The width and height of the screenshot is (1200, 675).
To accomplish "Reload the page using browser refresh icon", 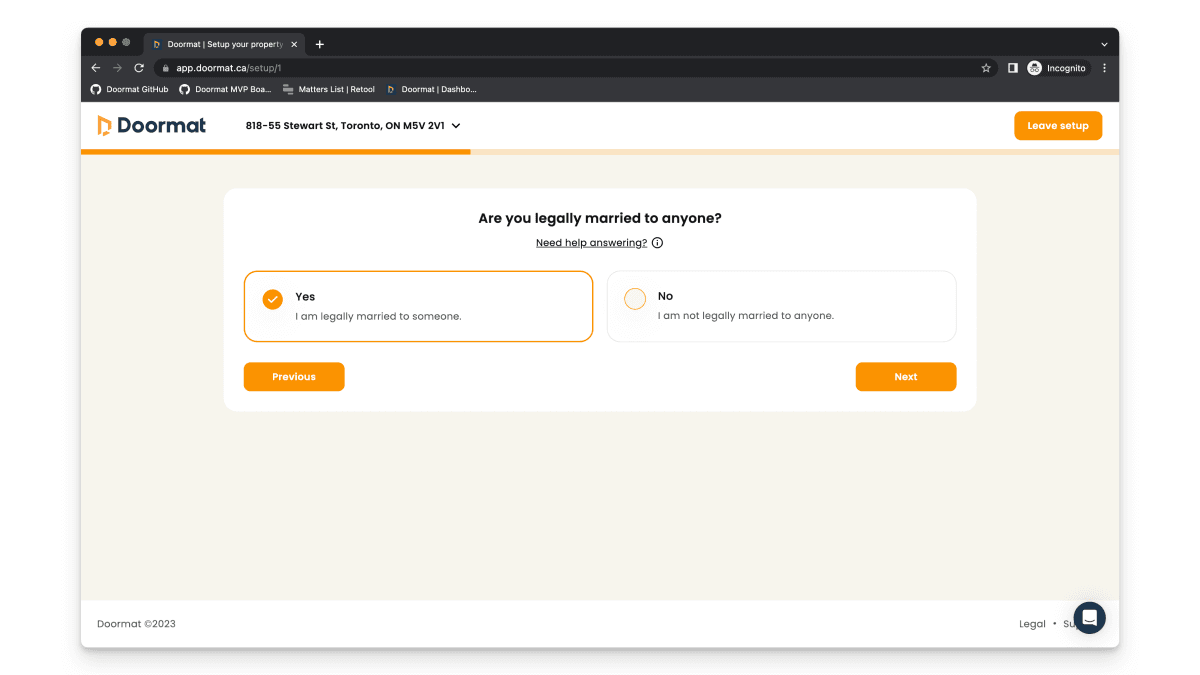I will (x=139, y=68).
